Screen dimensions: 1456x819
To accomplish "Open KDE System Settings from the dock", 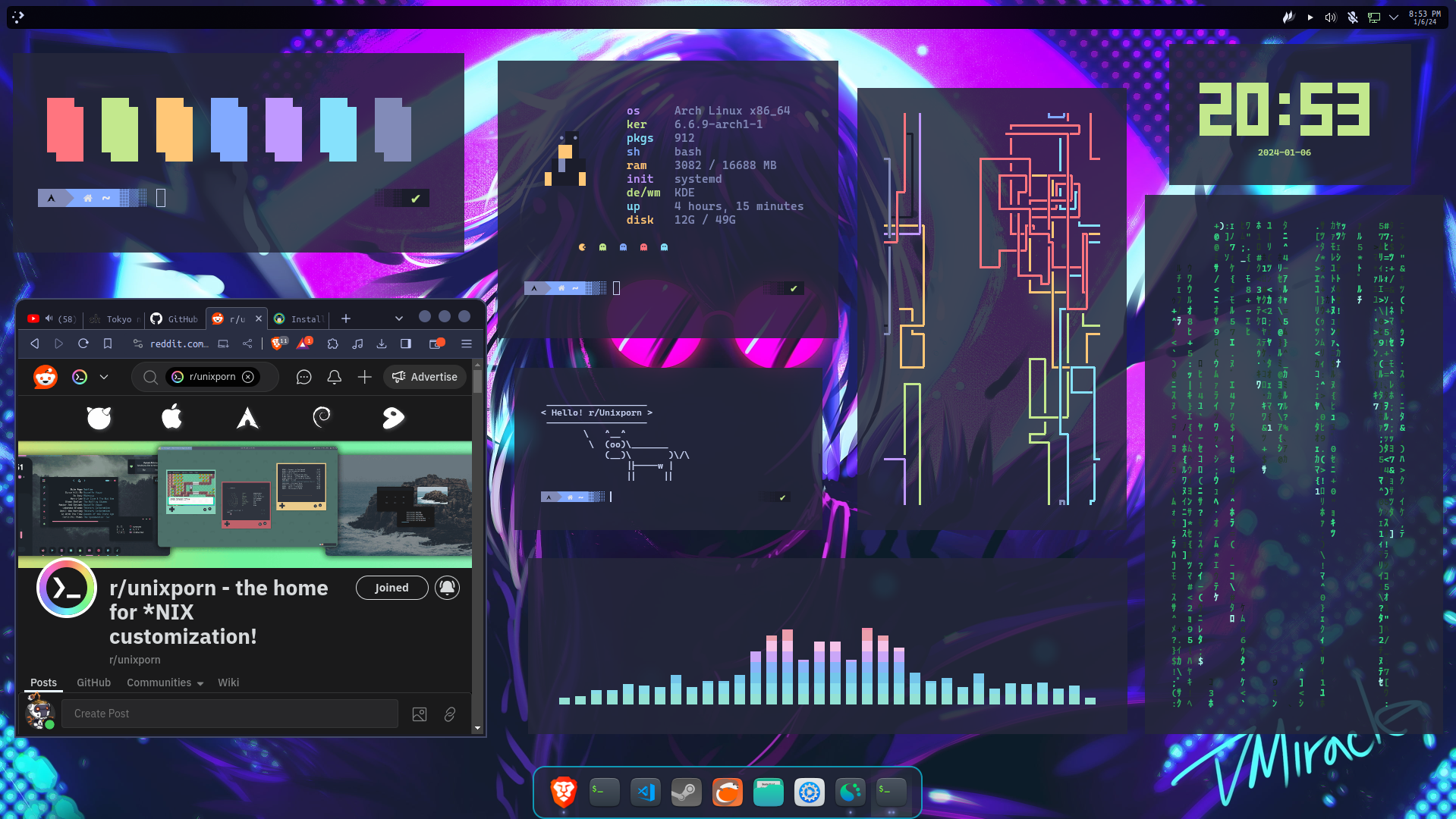I will click(x=809, y=791).
